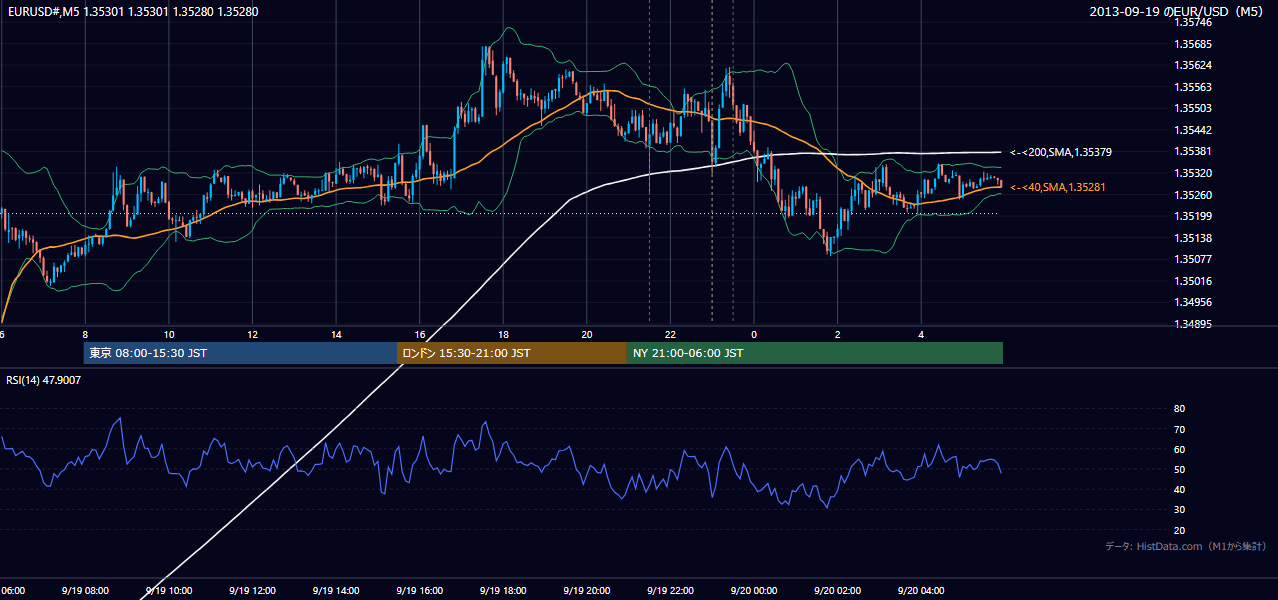Select the 9/19 20:00 time label
1278x600 pixels.
click(x=586, y=591)
